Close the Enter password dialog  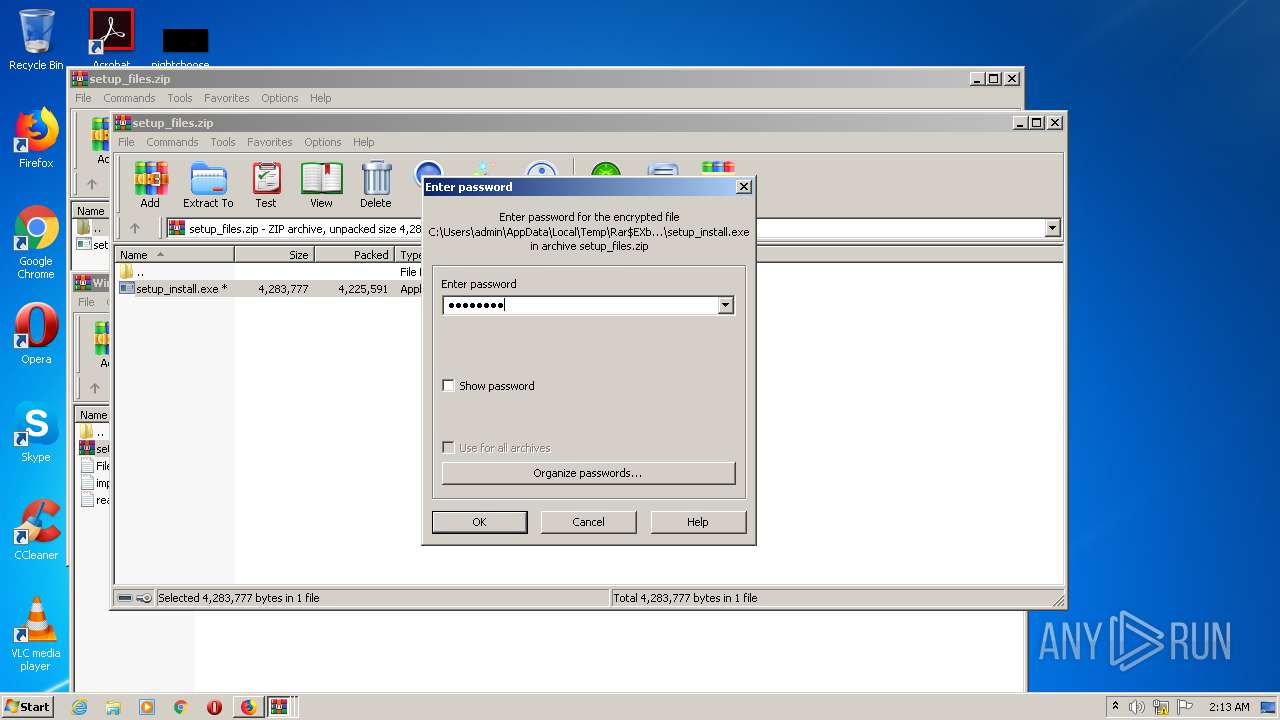pos(743,186)
